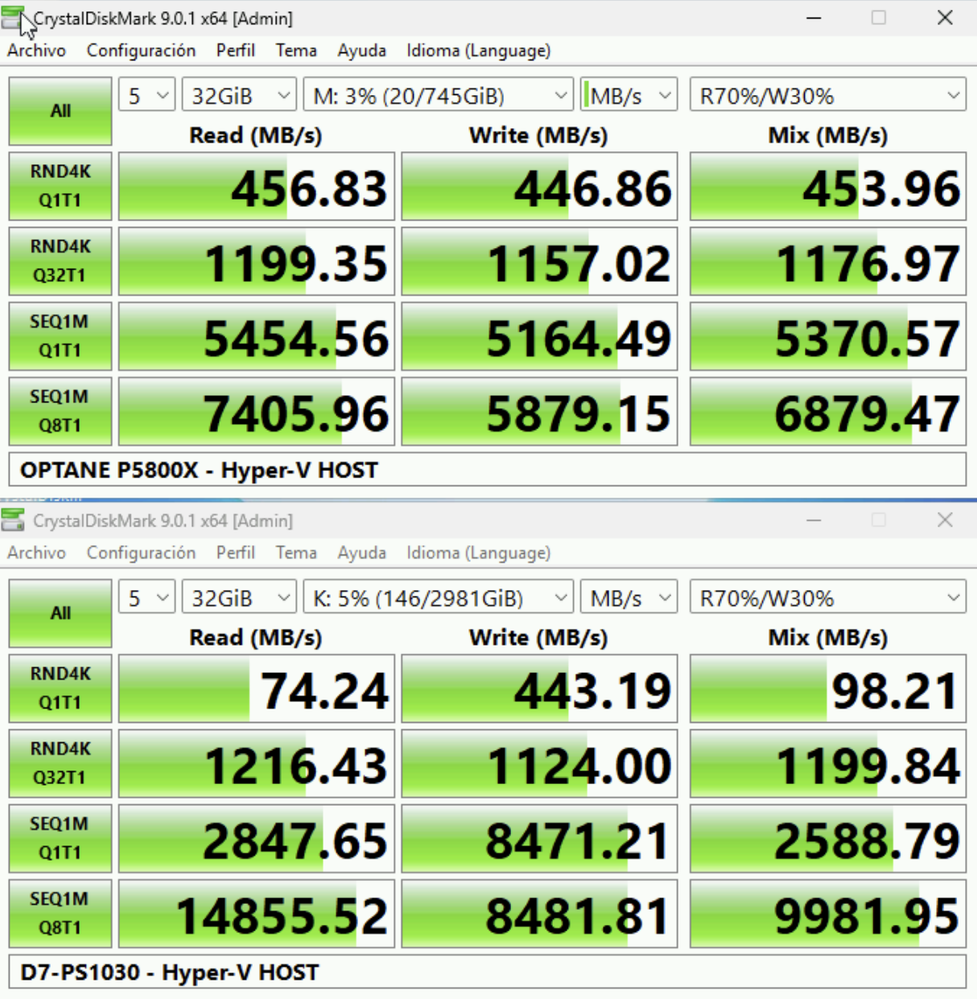Click the mix value 98.21
The width and height of the screenshot is (977, 999).
(x=828, y=688)
